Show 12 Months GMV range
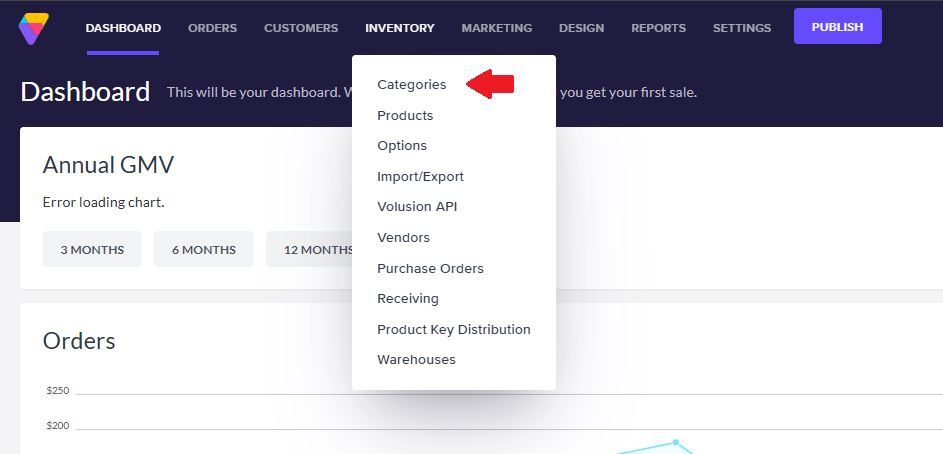Screen dimensions: 943x454 tap(310, 250)
